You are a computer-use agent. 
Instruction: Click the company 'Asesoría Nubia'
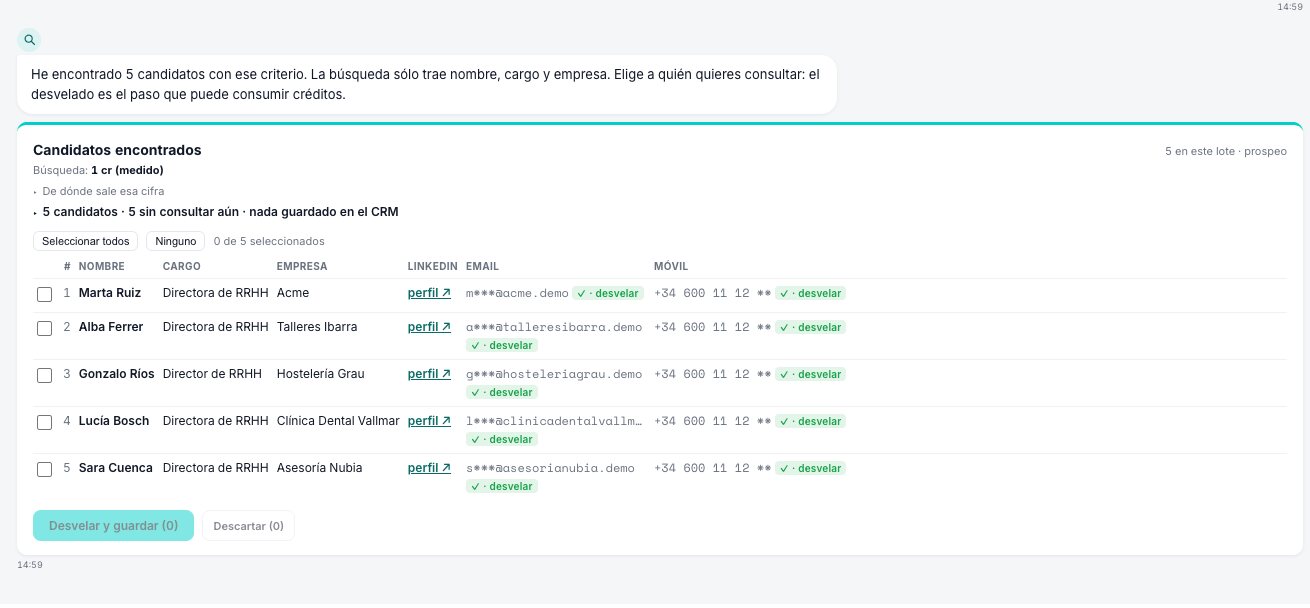320,468
